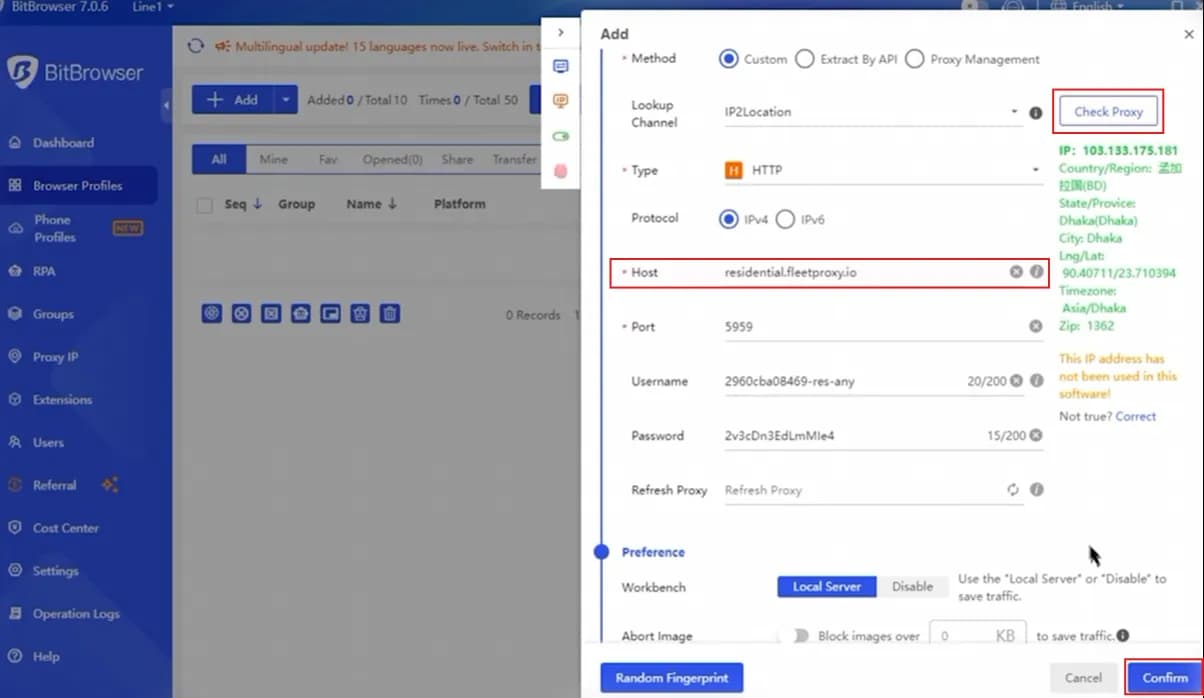
Task: Click the Operation Logs icon in sidebar
Action: coord(15,614)
